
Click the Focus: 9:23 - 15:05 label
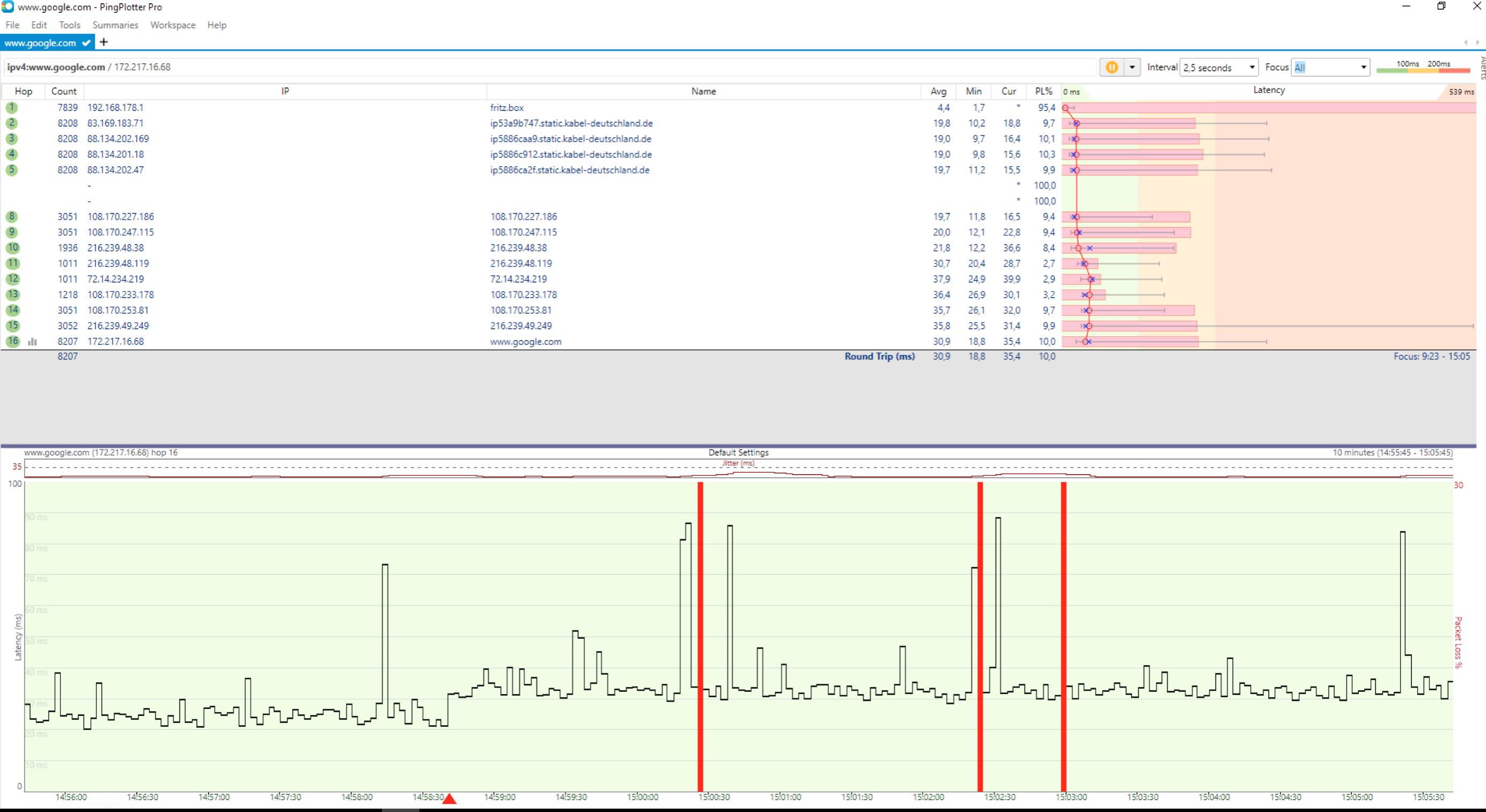(1432, 356)
